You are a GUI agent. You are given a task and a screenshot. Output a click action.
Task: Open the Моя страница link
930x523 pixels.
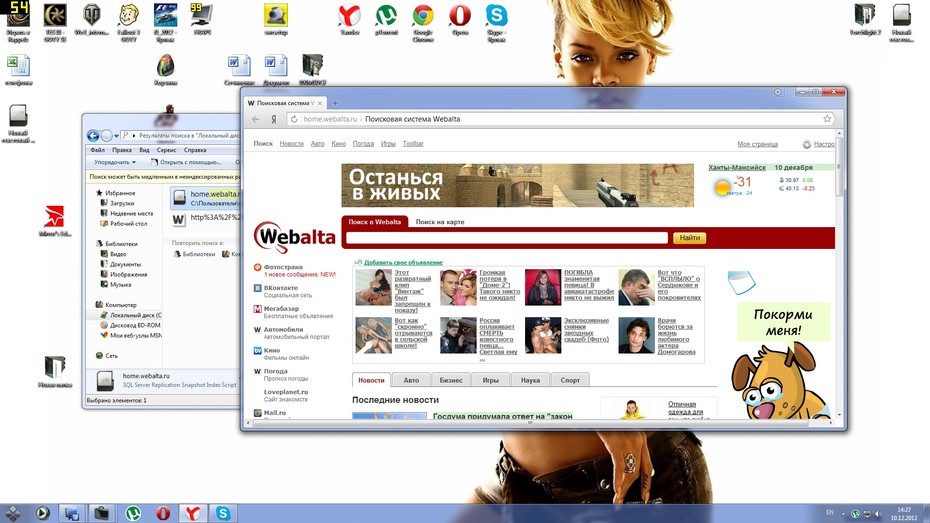757,144
